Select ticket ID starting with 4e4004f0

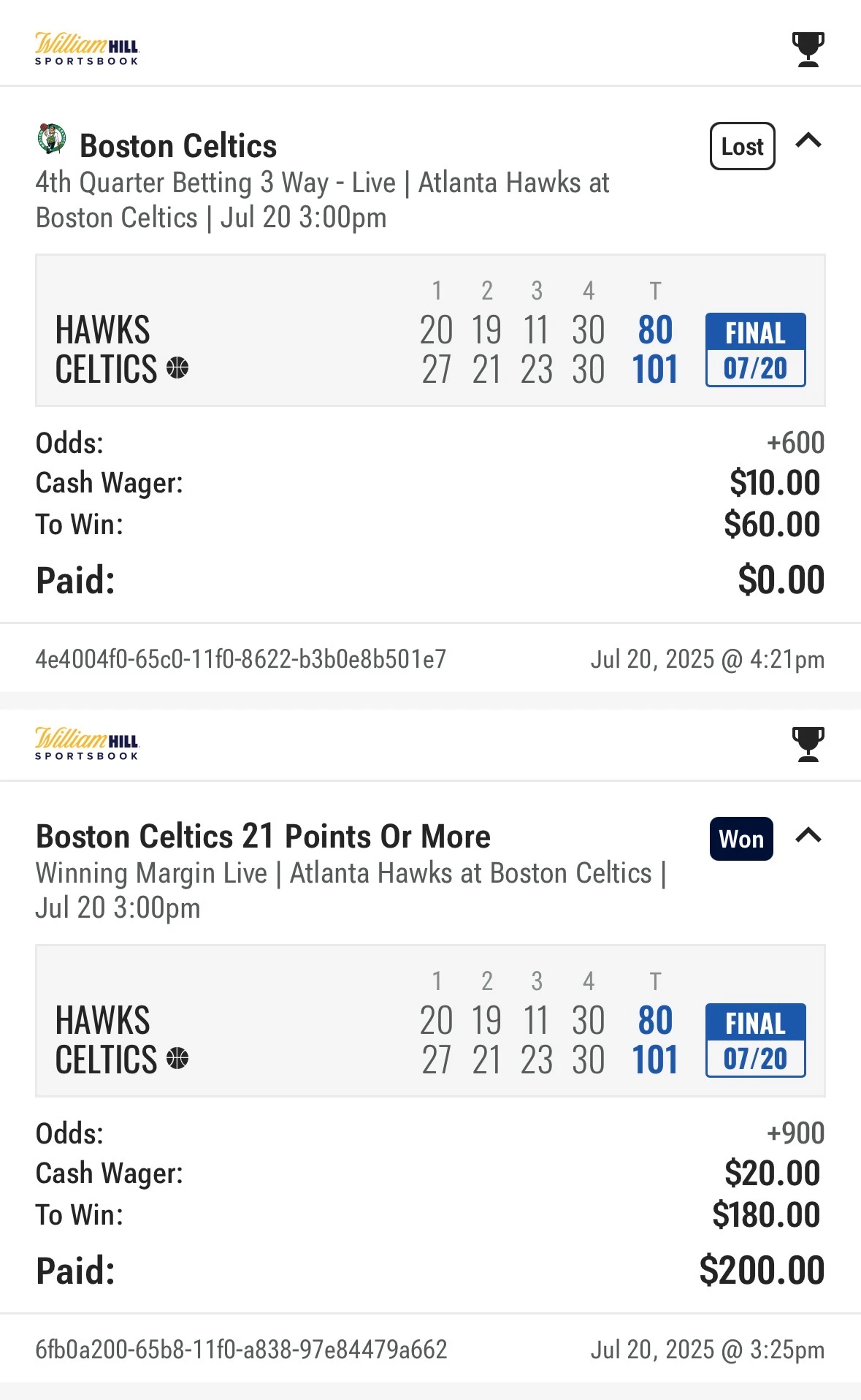click(240, 659)
